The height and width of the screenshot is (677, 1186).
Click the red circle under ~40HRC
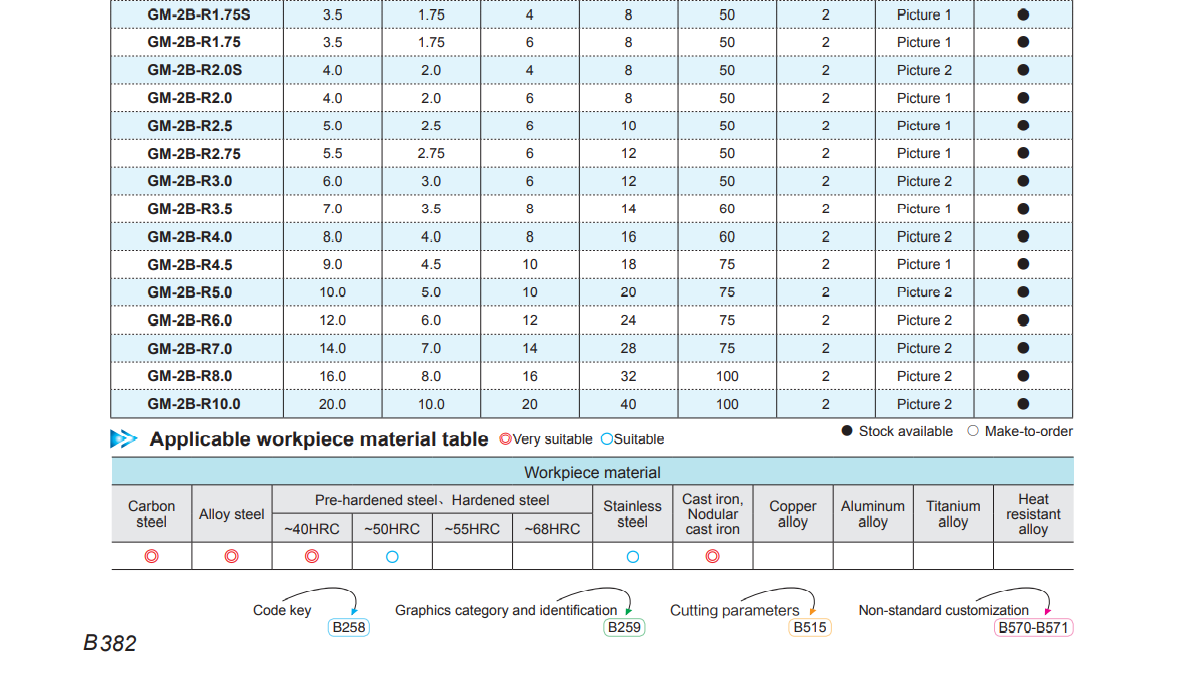pyautogui.click(x=311, y=556)
